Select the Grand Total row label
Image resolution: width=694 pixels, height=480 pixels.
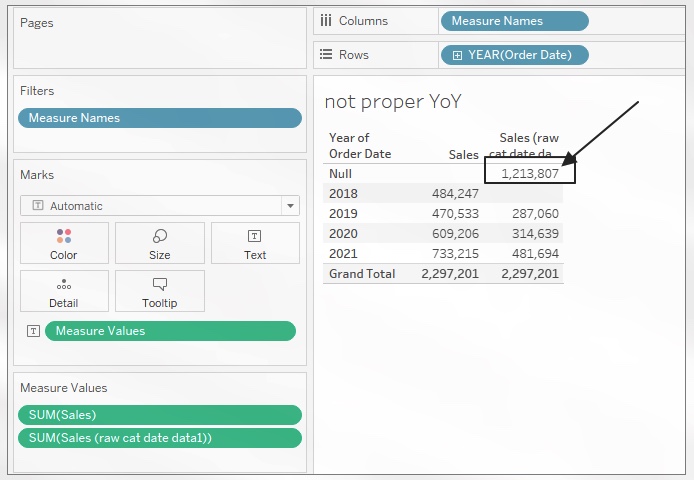362,273
